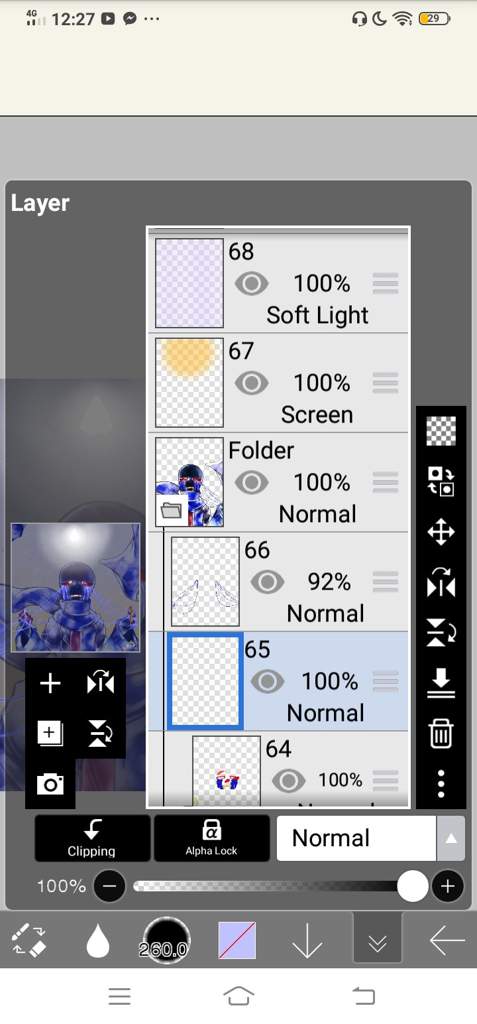
Task: Hide layer 68 with eye icon
Action: tap(252, 283)
